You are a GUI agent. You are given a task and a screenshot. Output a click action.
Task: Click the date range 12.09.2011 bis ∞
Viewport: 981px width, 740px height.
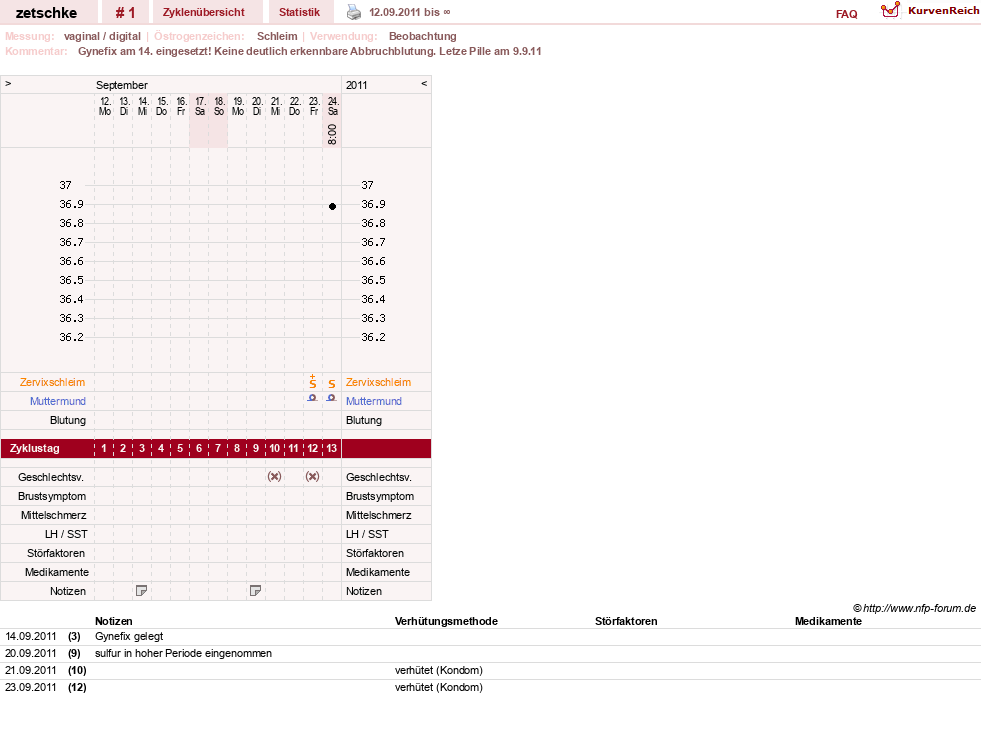(410, 12)
